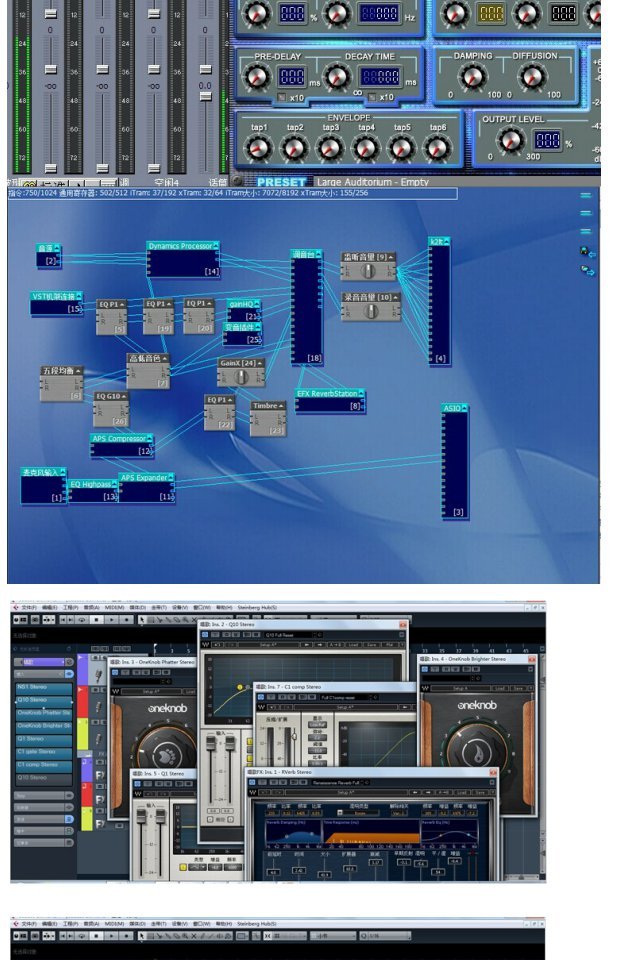Click the Waves logo in Q10 Stereo window
The width and height of the screenshot is (620, 960).
coord(206,645)
